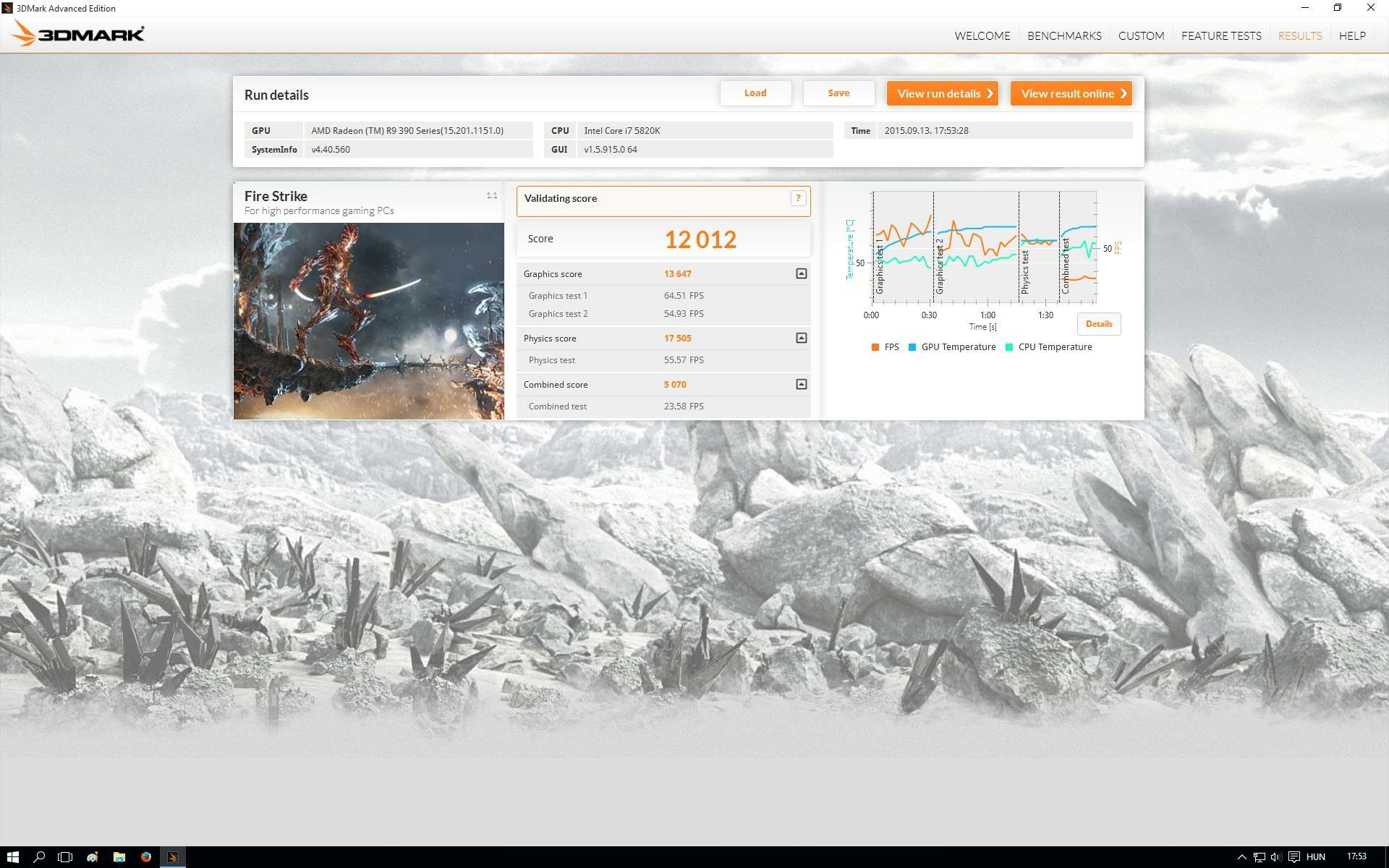Viewport: 1389px width, 868px height.
Task: Click Physics test value 55.57 FPS
Action: [x=684, y=360]
